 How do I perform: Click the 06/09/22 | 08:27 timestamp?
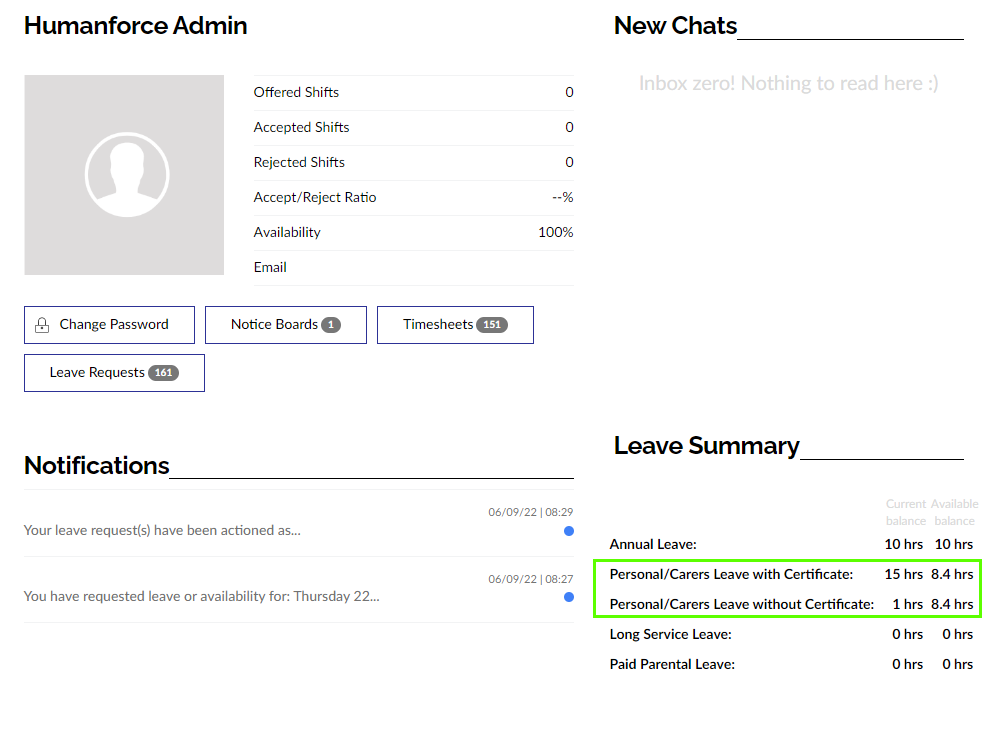pos(531,579)
